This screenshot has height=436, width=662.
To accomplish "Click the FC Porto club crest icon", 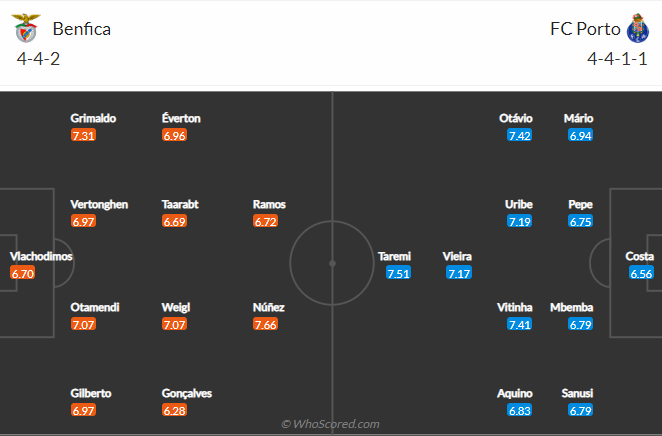I will coord(637,28).
